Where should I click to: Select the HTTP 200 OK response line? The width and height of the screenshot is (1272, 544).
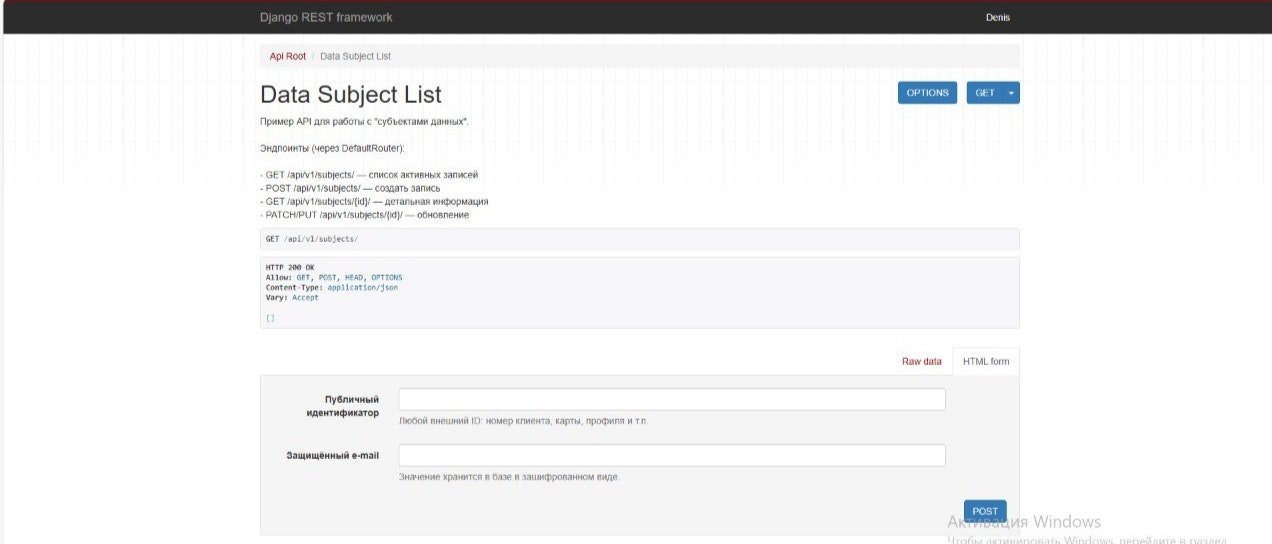290,267
